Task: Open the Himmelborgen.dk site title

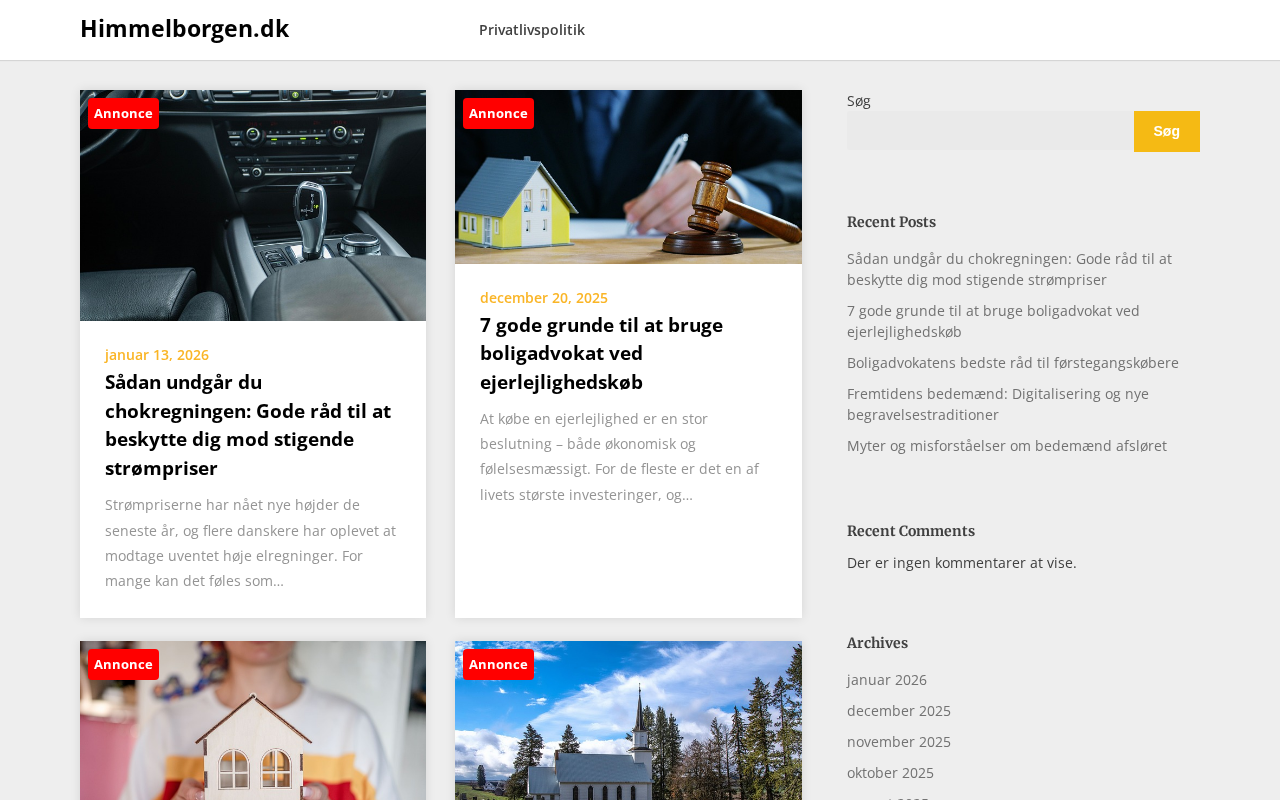Action: pyautogui.click(x=184, y=29)
